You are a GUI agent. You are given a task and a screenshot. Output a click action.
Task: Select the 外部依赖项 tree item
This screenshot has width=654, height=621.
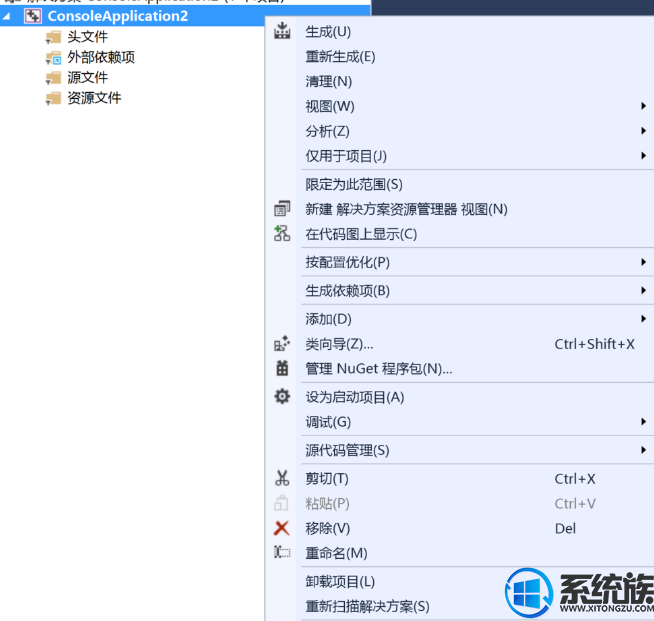tap(101, 57)
